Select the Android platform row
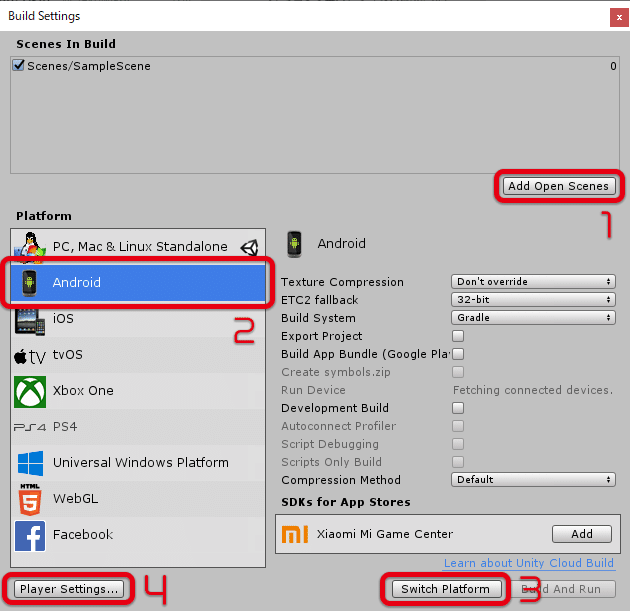630x611 pixels. click(x=138, y=283)
